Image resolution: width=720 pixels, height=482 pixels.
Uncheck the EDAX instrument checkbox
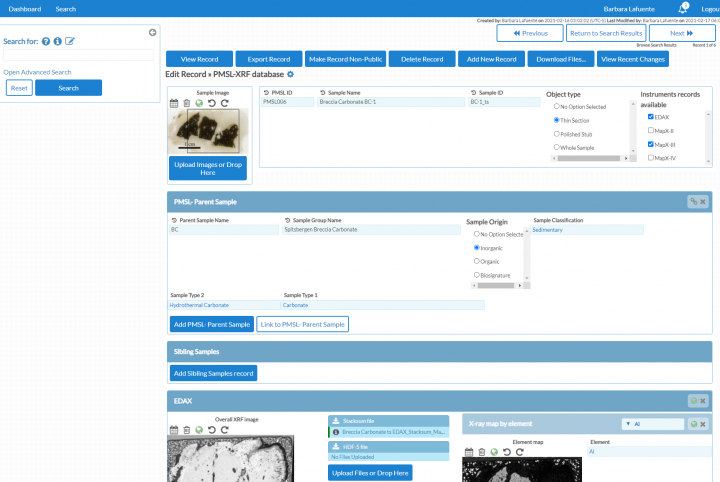tap(651, 117)
